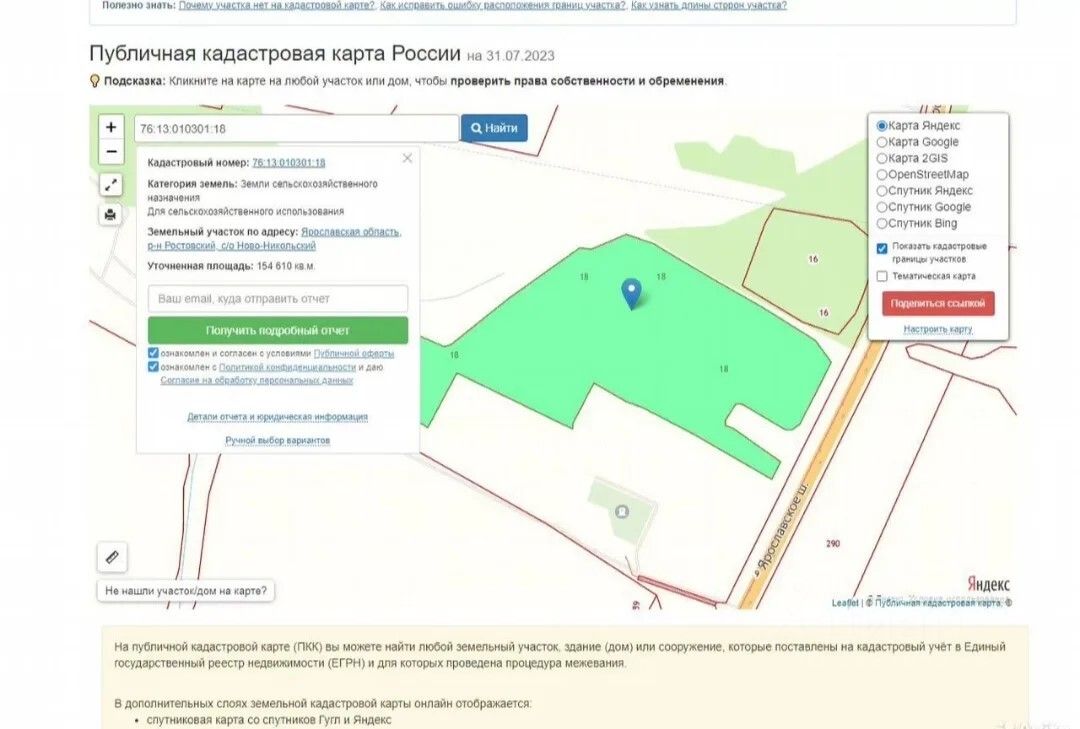
Task: Select Карта Яндекс radio option
Action: point(882,125)
